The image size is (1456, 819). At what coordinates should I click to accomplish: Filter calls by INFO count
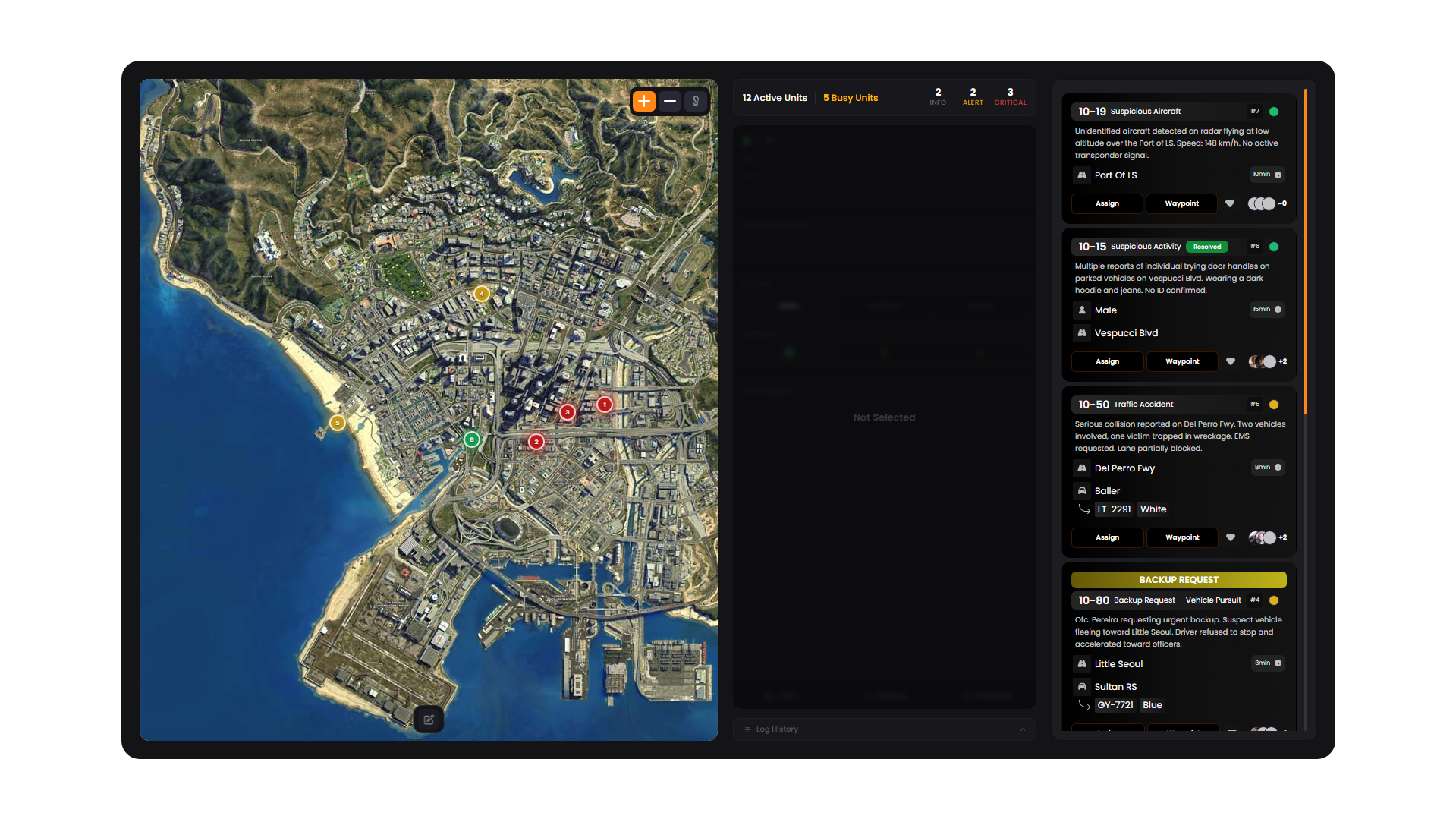[938, 96]
